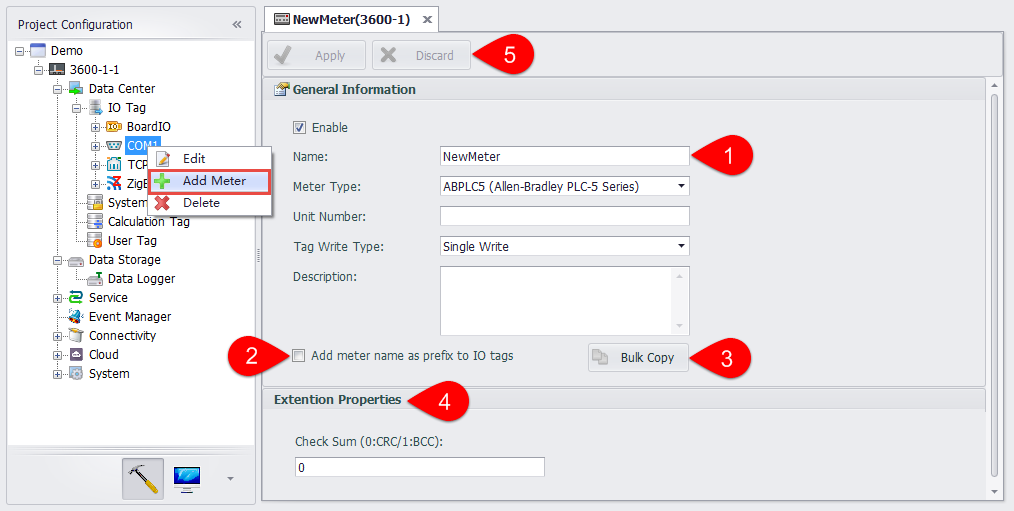Image resolution: width=1014 pixels, height=511 pixels.
Task: Click the Event Manager icon
Action: 76,317
